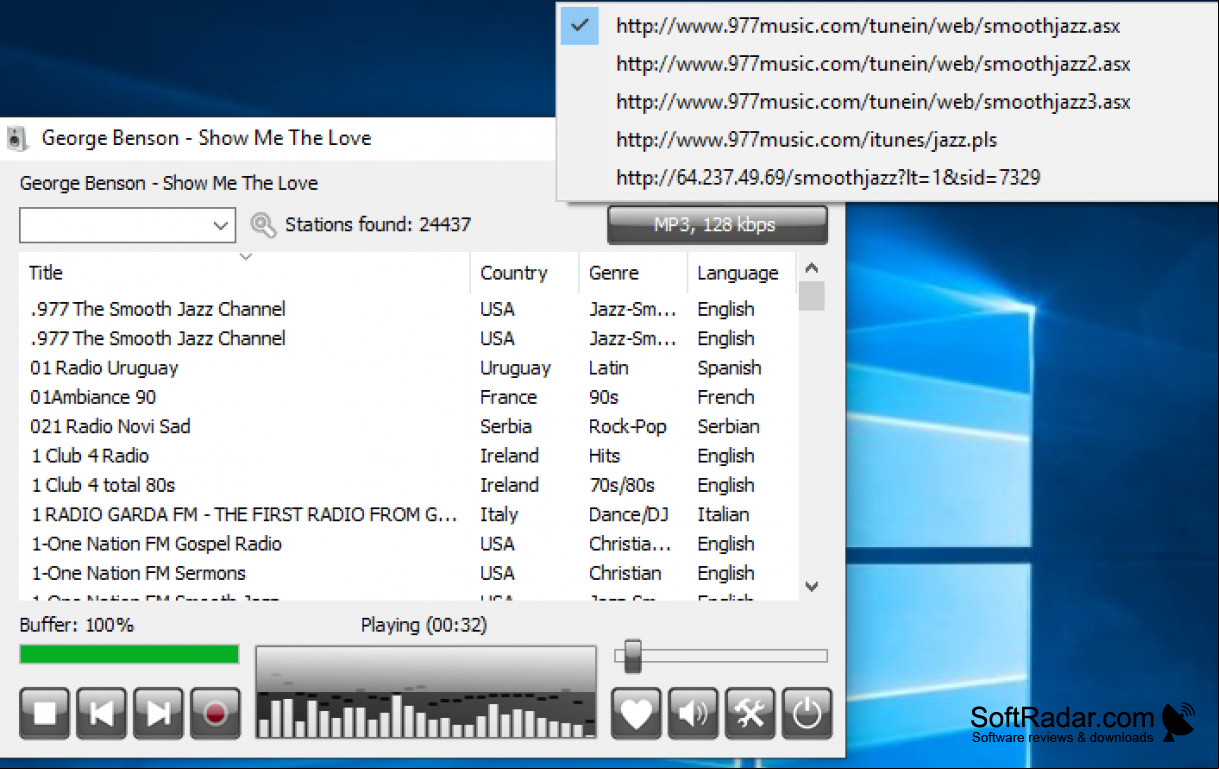Sort list by Language column header
1219x769 pixels.
click(x=740, y=273)
